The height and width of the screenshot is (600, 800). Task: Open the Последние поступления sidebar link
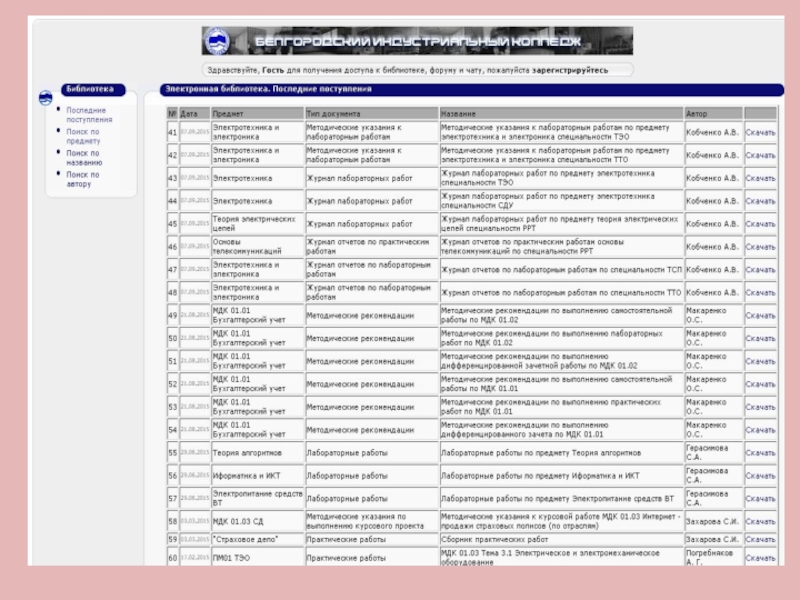coord(89,115)
